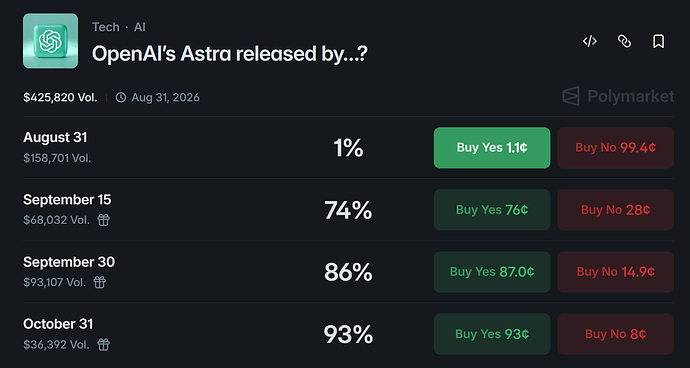Buy Yes 87.0¢ for September 30
Screen dimensions: 690x368
point(492,272)
